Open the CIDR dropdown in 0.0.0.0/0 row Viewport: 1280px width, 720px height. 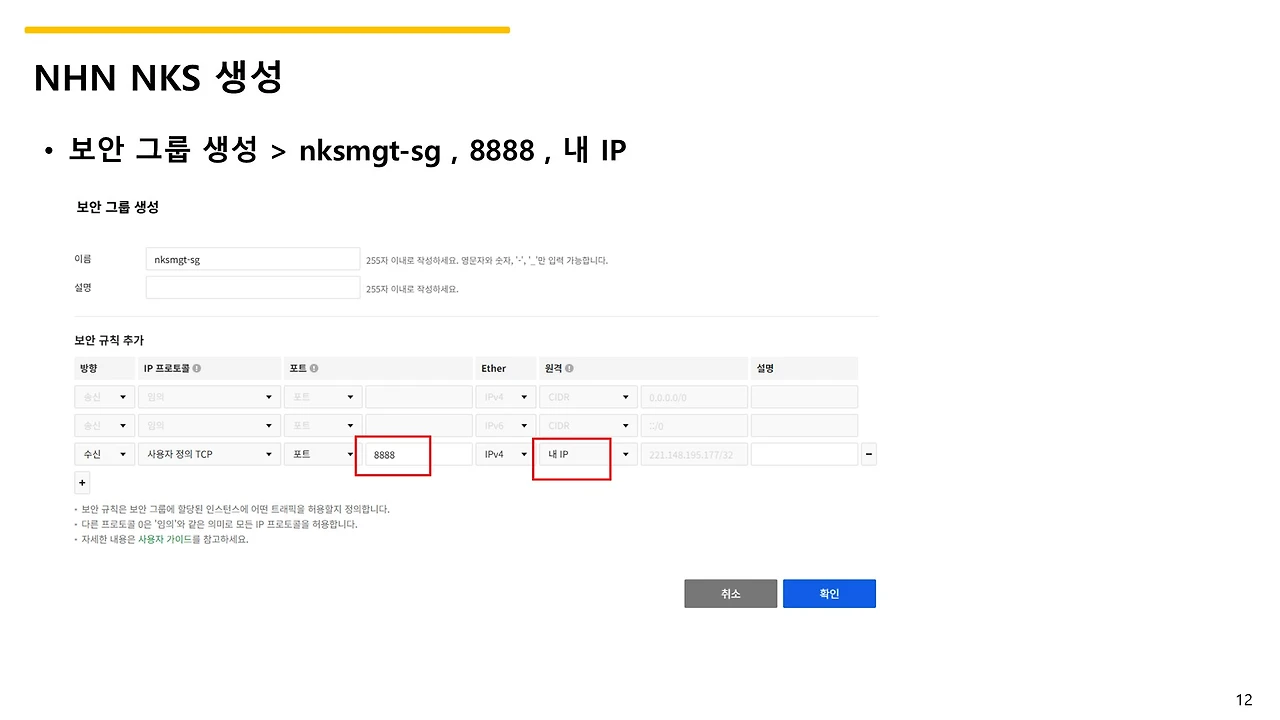[588, 397]
